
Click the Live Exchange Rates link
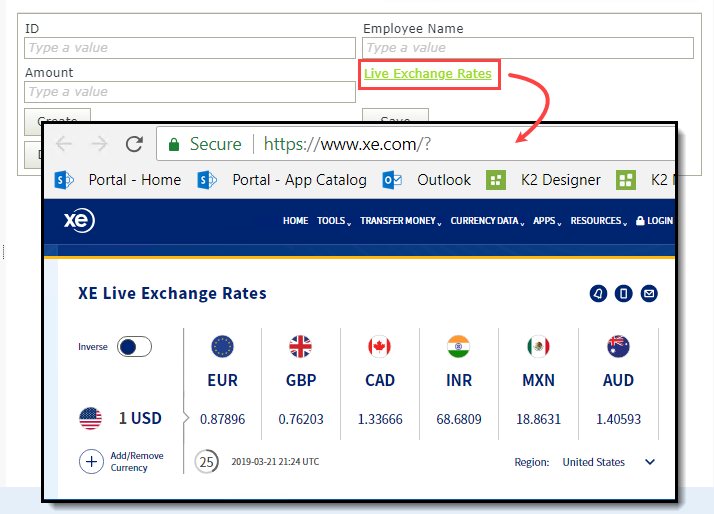click(428, 74)
